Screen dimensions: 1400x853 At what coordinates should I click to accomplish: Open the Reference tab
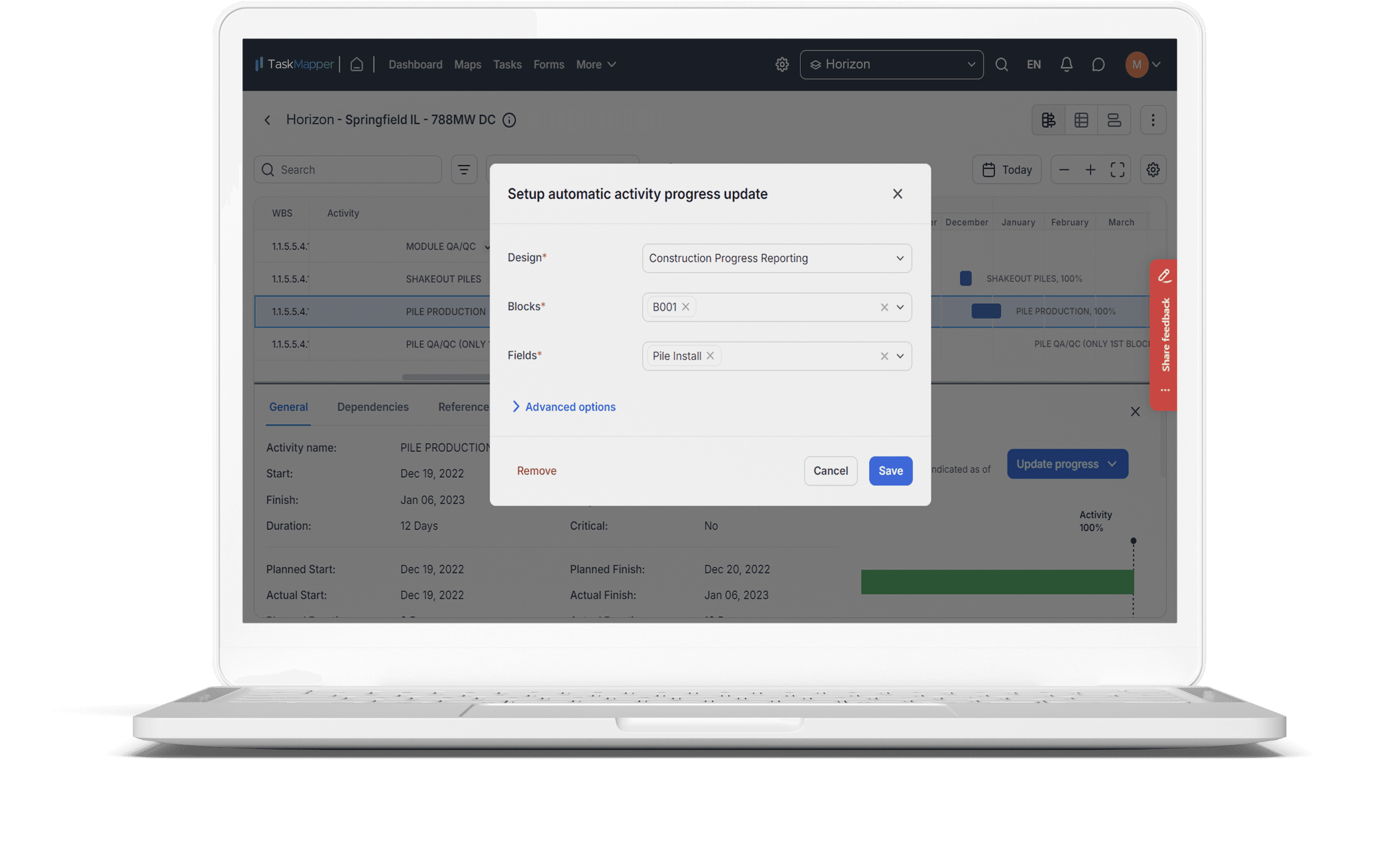point(463,407)
